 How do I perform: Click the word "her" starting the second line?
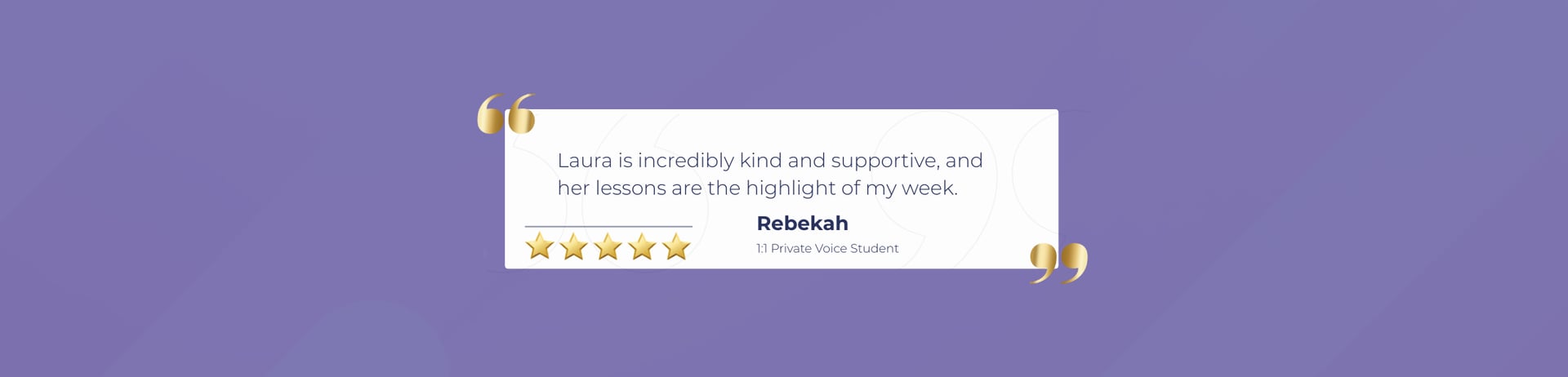click(573, 188)
